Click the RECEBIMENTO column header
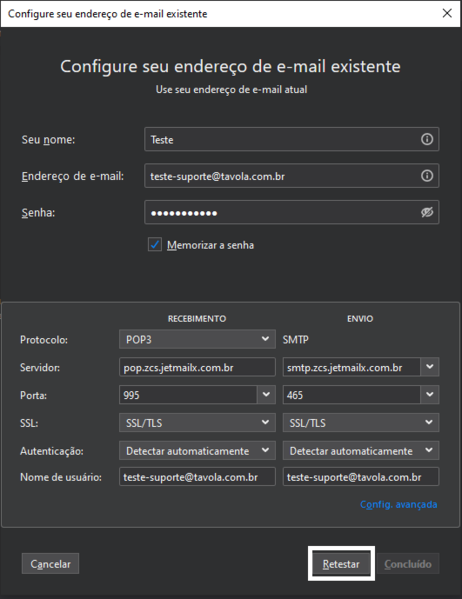Screen dimensions: 462x599 pos(197,319)
